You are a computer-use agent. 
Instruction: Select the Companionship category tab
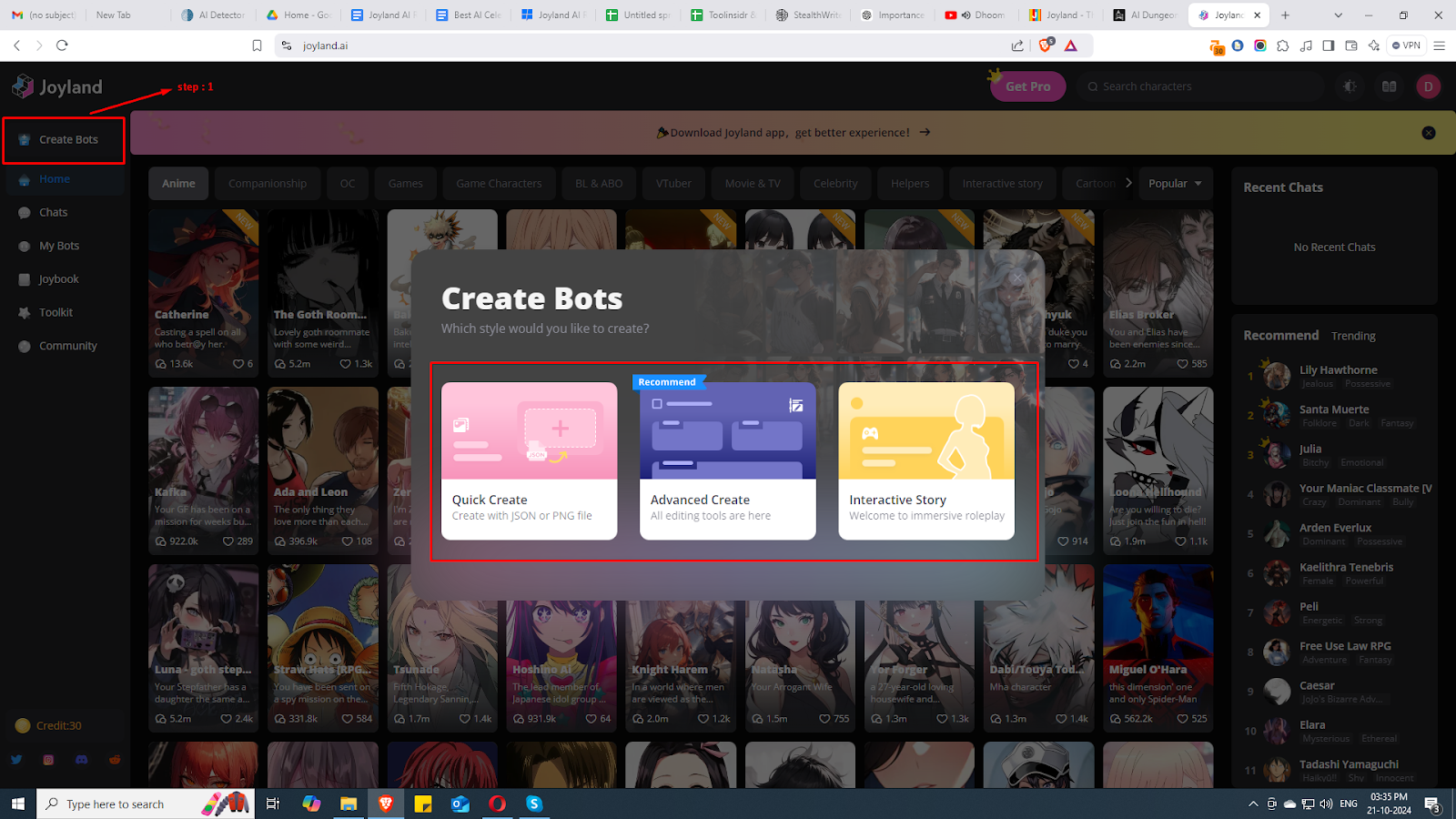click(268, 183)
